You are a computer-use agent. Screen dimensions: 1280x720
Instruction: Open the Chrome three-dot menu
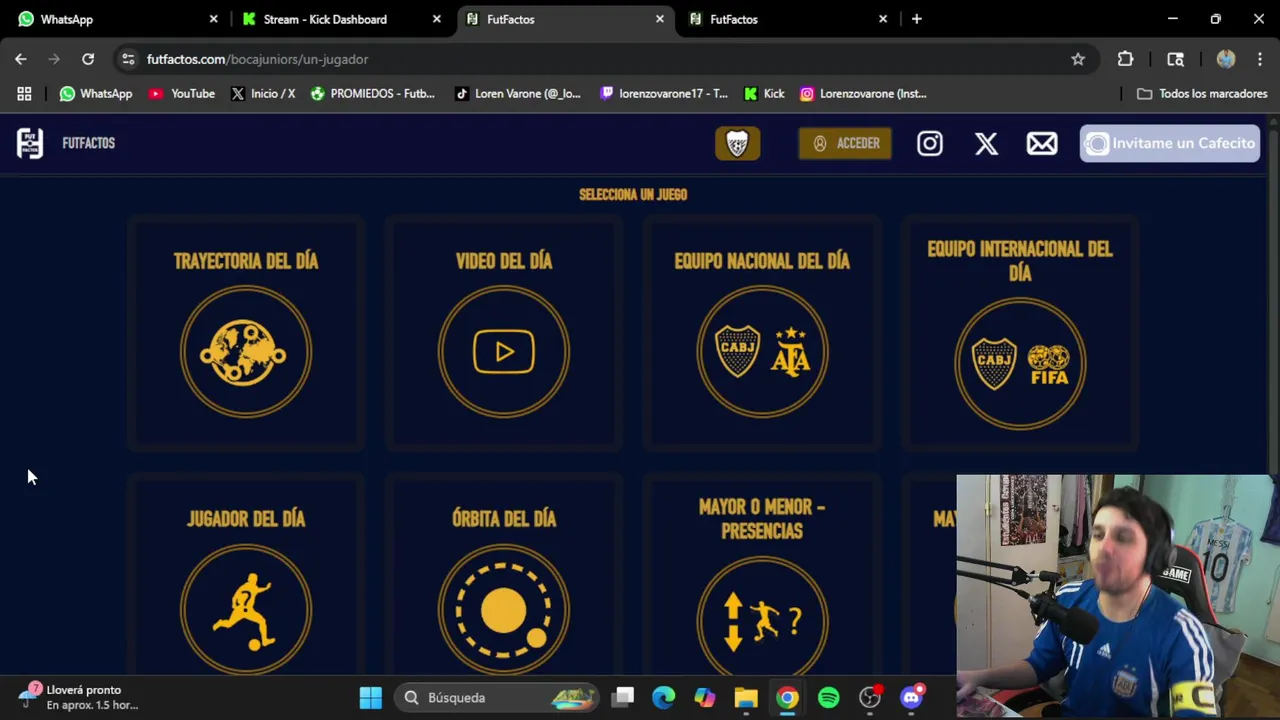(x=1259, y=59)
